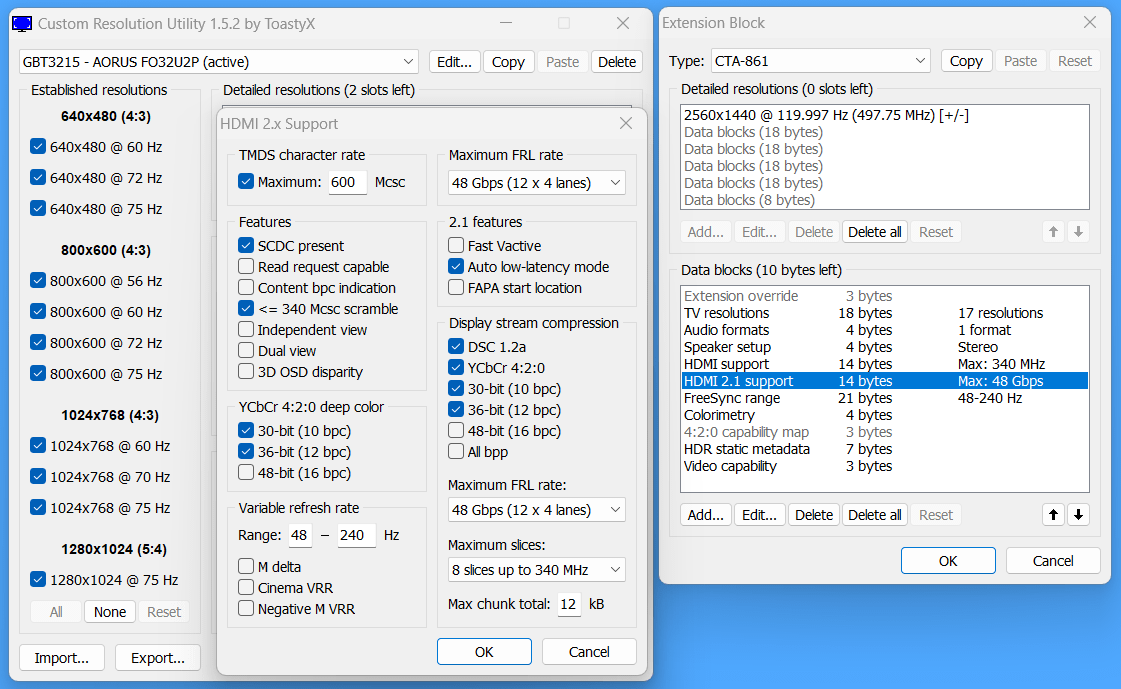Select the Colorimetry data block

click(884, 415)
